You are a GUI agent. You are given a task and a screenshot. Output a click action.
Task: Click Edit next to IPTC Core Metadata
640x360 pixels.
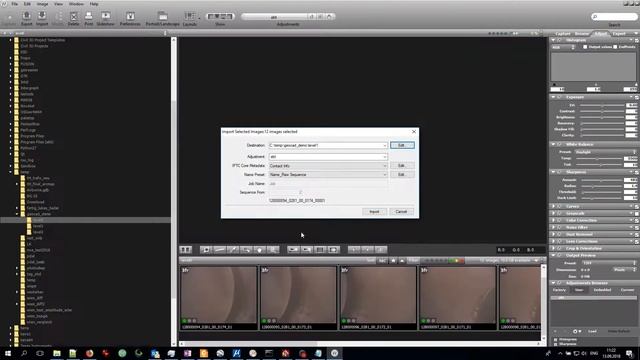(x=402, y=166)
